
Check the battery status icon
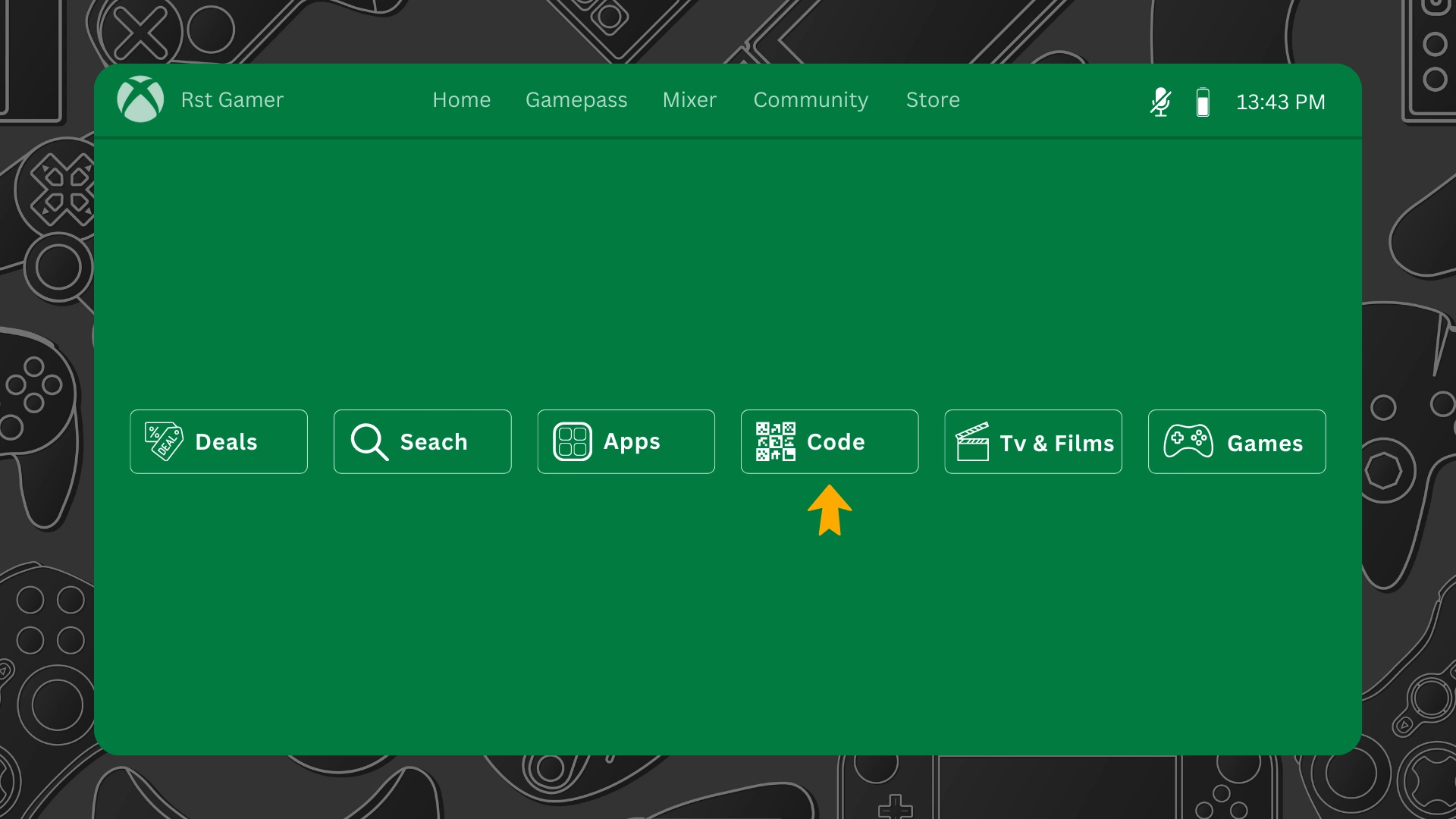(1203, 102)
